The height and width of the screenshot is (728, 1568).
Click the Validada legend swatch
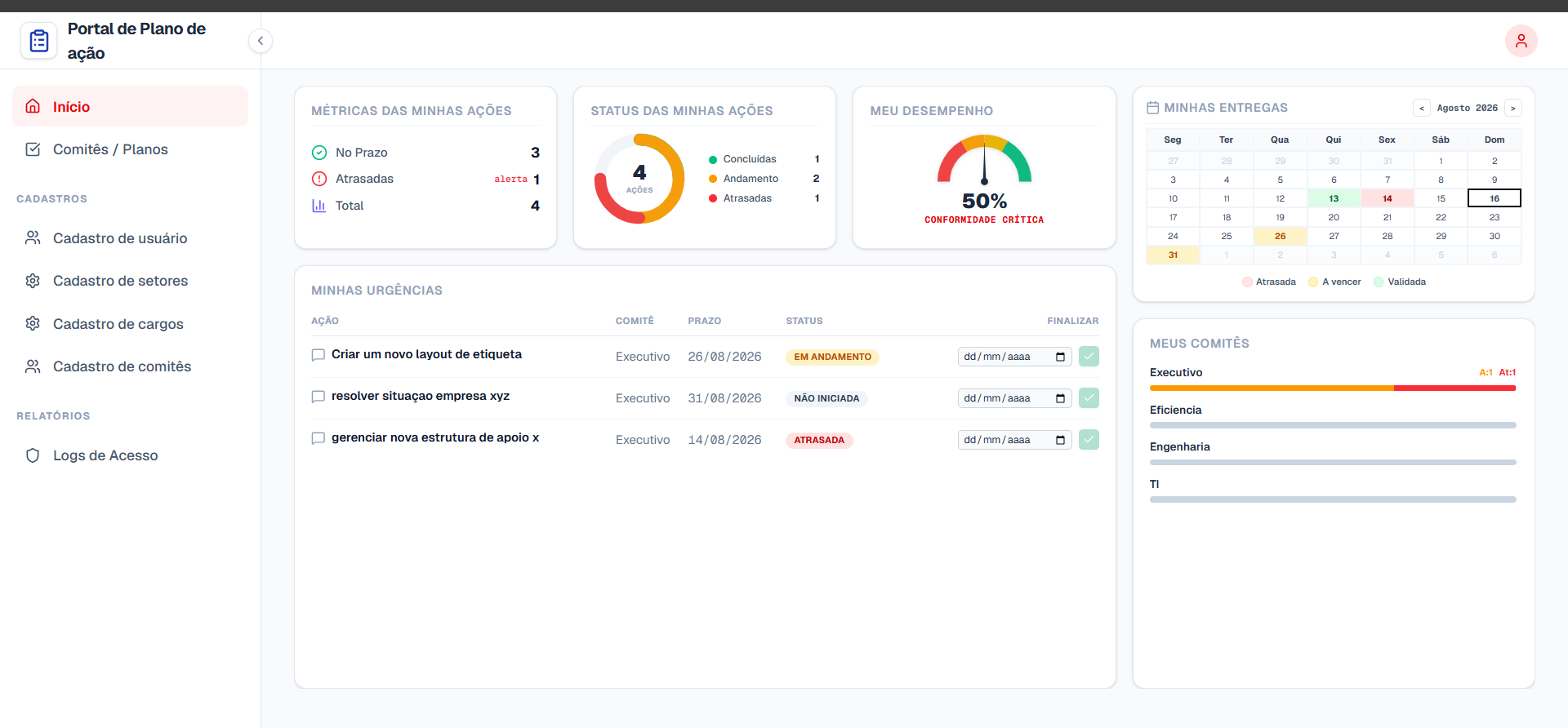click(1379, 282)
